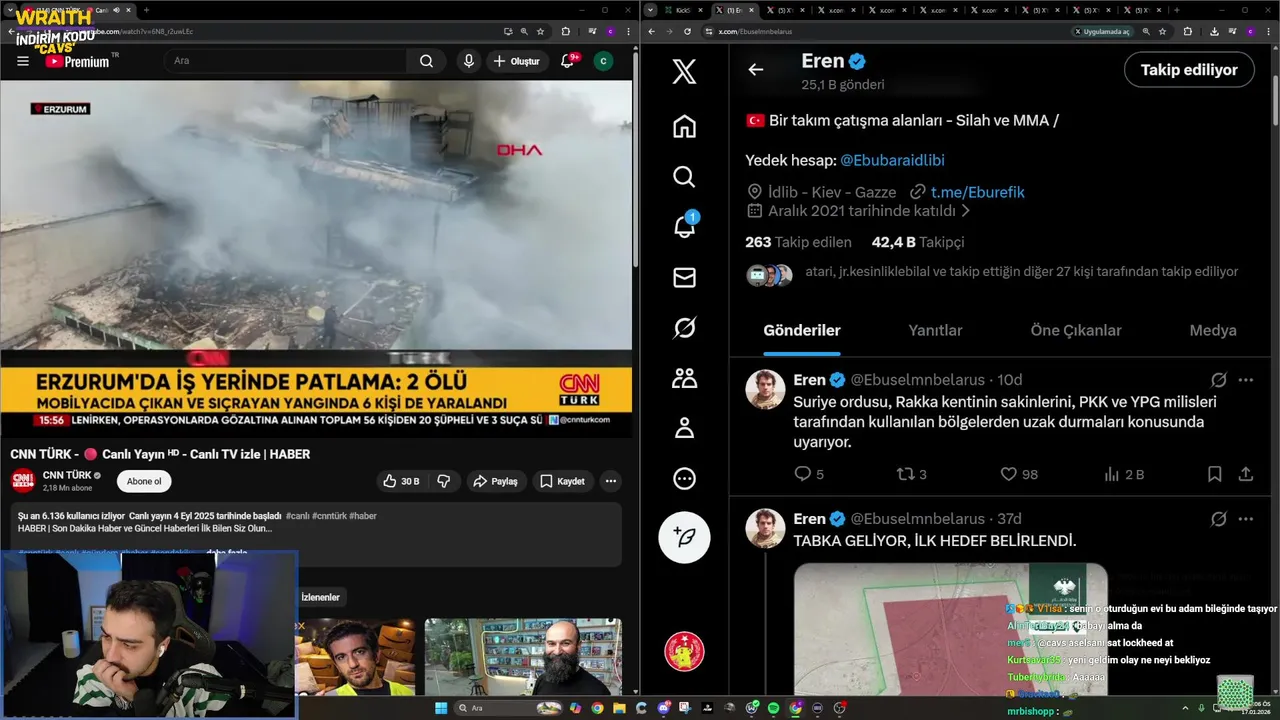
Task: Ask Grok about the Suriye ordusu post
Action: coord(1218,380)
